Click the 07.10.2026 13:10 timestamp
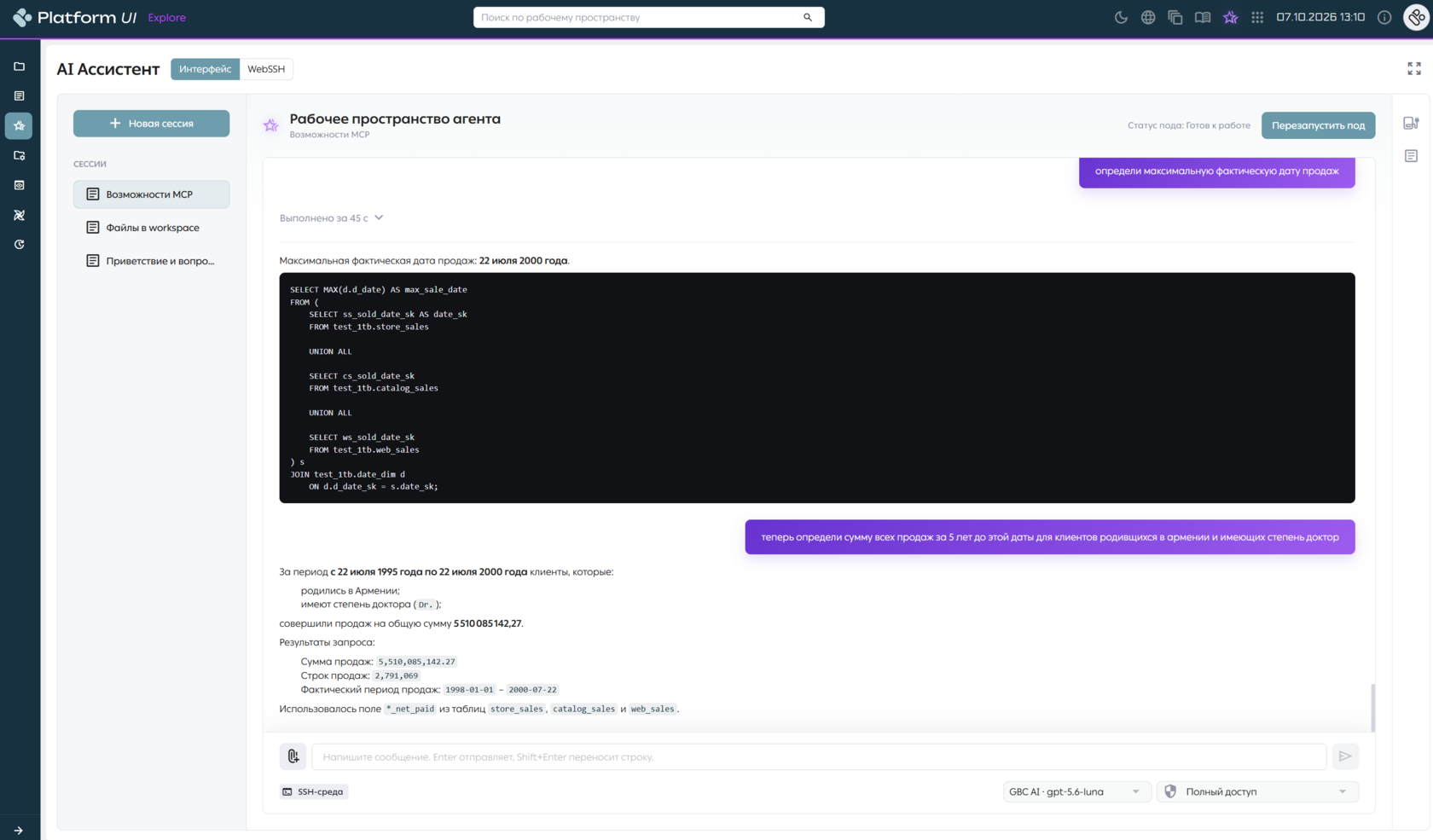Viewport: 1433px width, 840px height. pos(1320,17)
